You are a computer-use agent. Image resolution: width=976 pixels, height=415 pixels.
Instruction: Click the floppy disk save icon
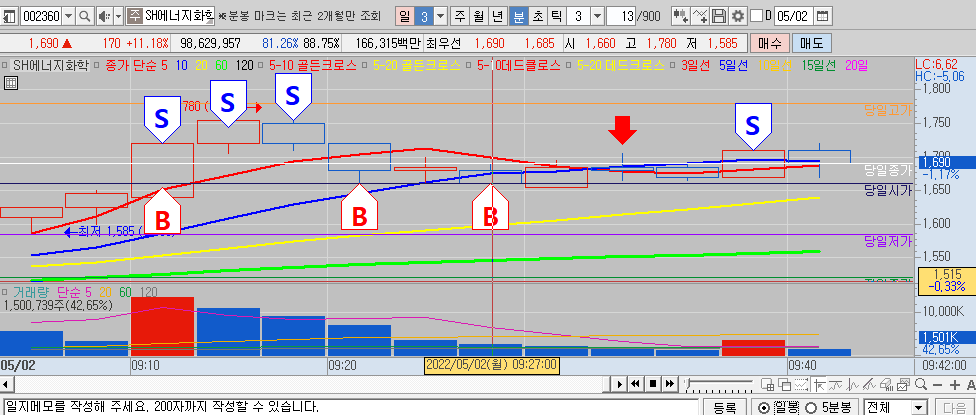point(719,16)
